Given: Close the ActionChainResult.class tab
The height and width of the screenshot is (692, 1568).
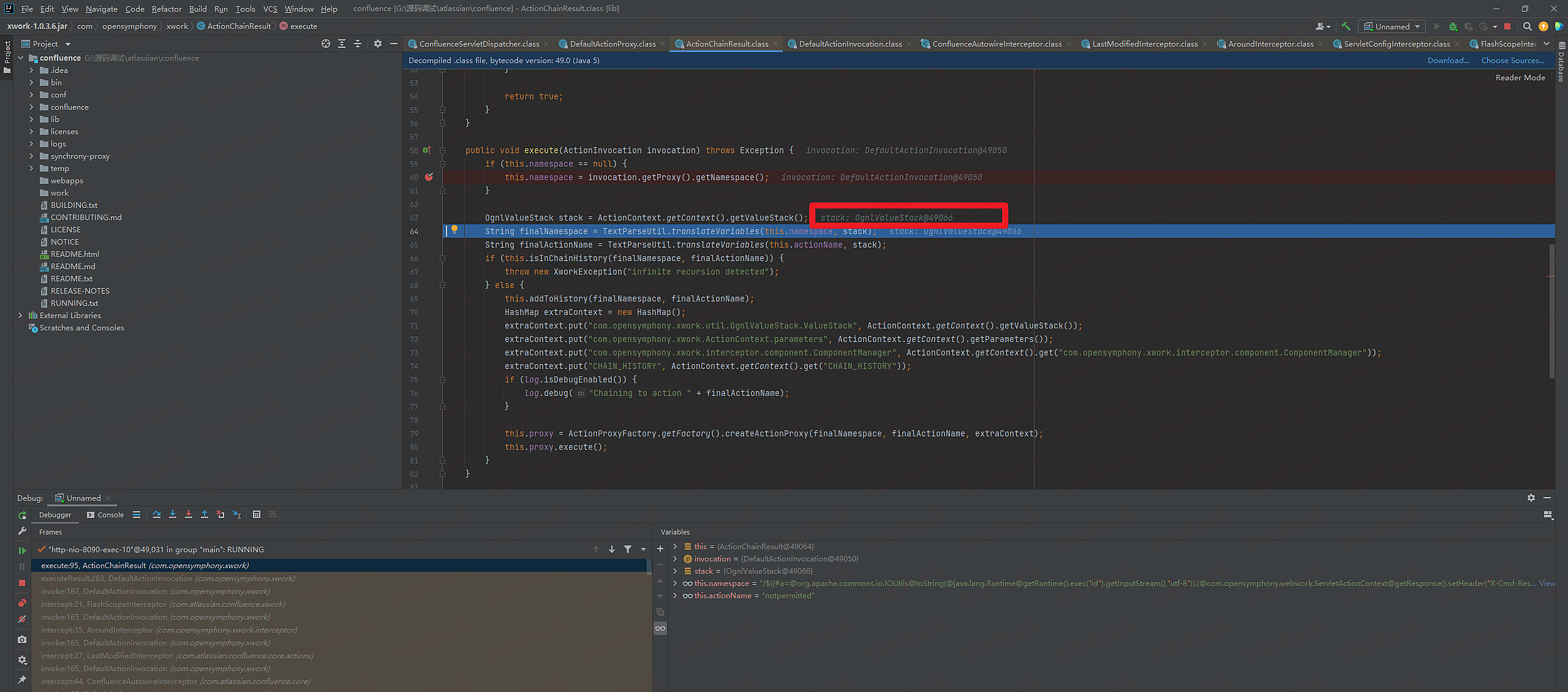Looking at the screenshot, I should 775,44.
